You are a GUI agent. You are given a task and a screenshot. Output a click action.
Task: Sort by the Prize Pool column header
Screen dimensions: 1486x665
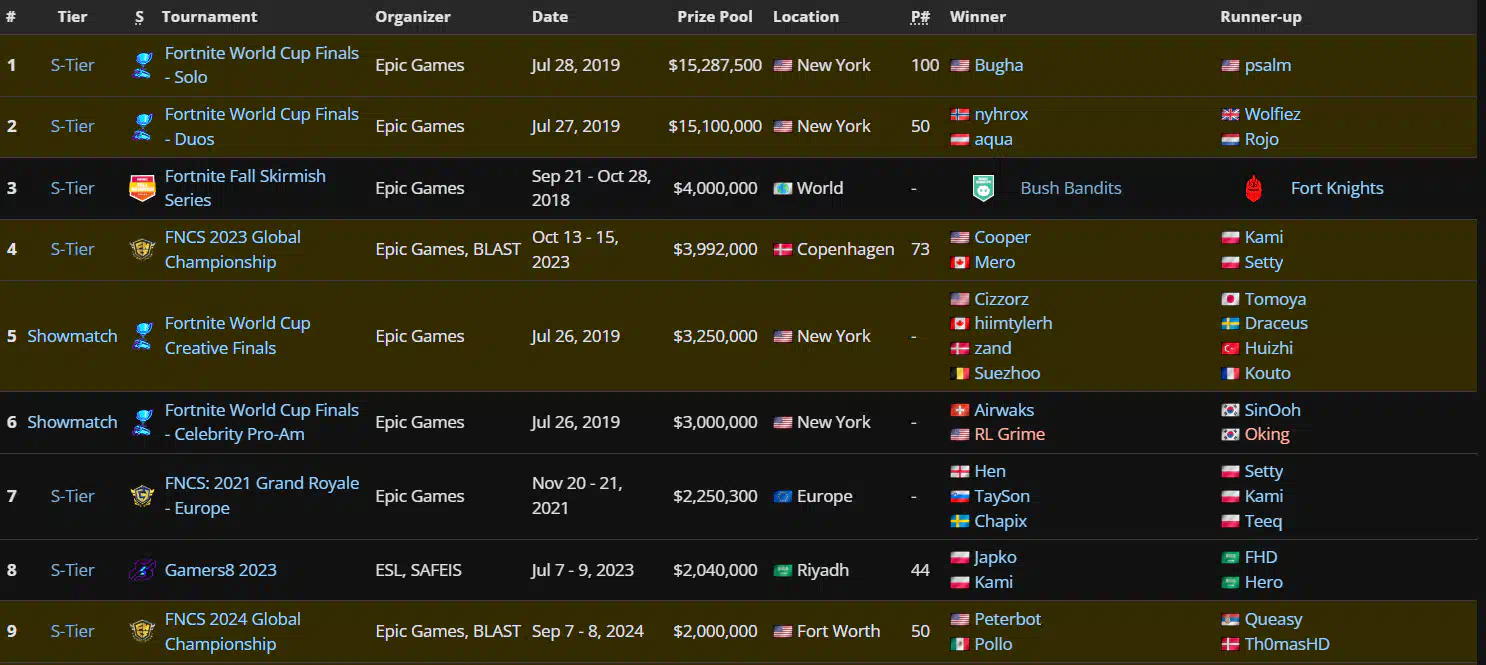coord(715,17)
